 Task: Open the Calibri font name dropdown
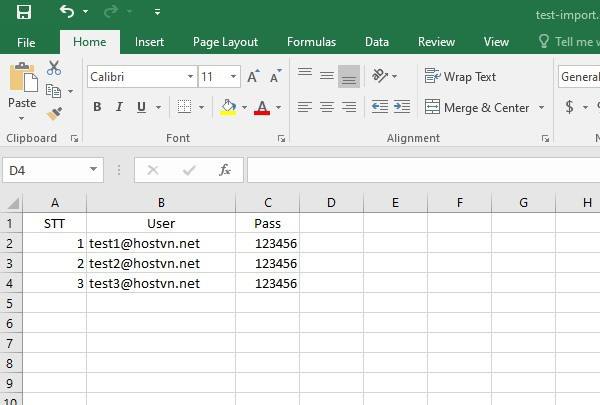(190, 77)
